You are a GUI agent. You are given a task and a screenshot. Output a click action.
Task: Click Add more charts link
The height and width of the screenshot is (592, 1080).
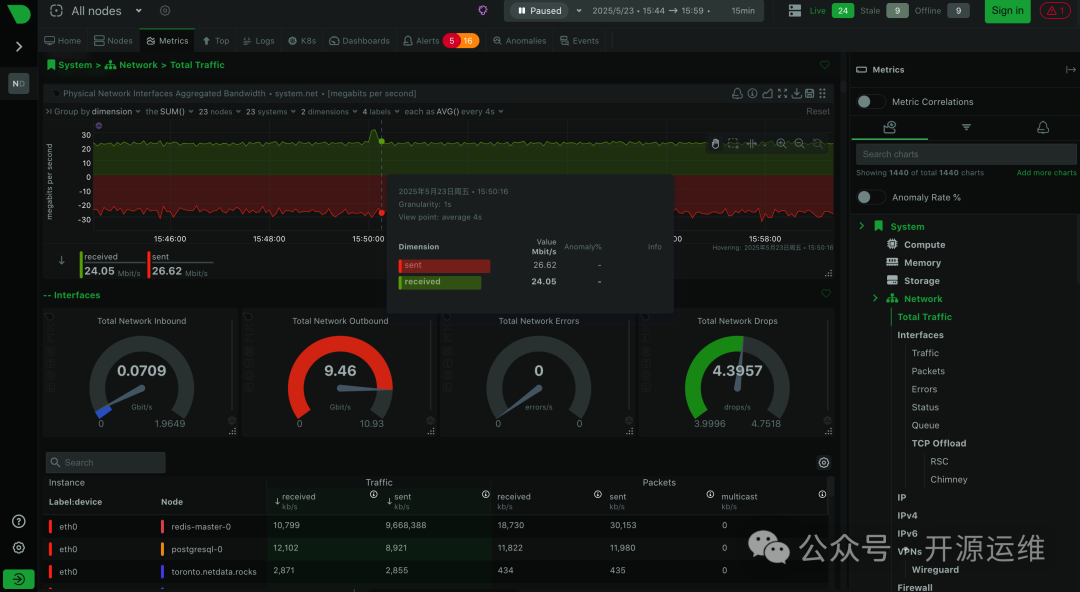coord(1046,173)
